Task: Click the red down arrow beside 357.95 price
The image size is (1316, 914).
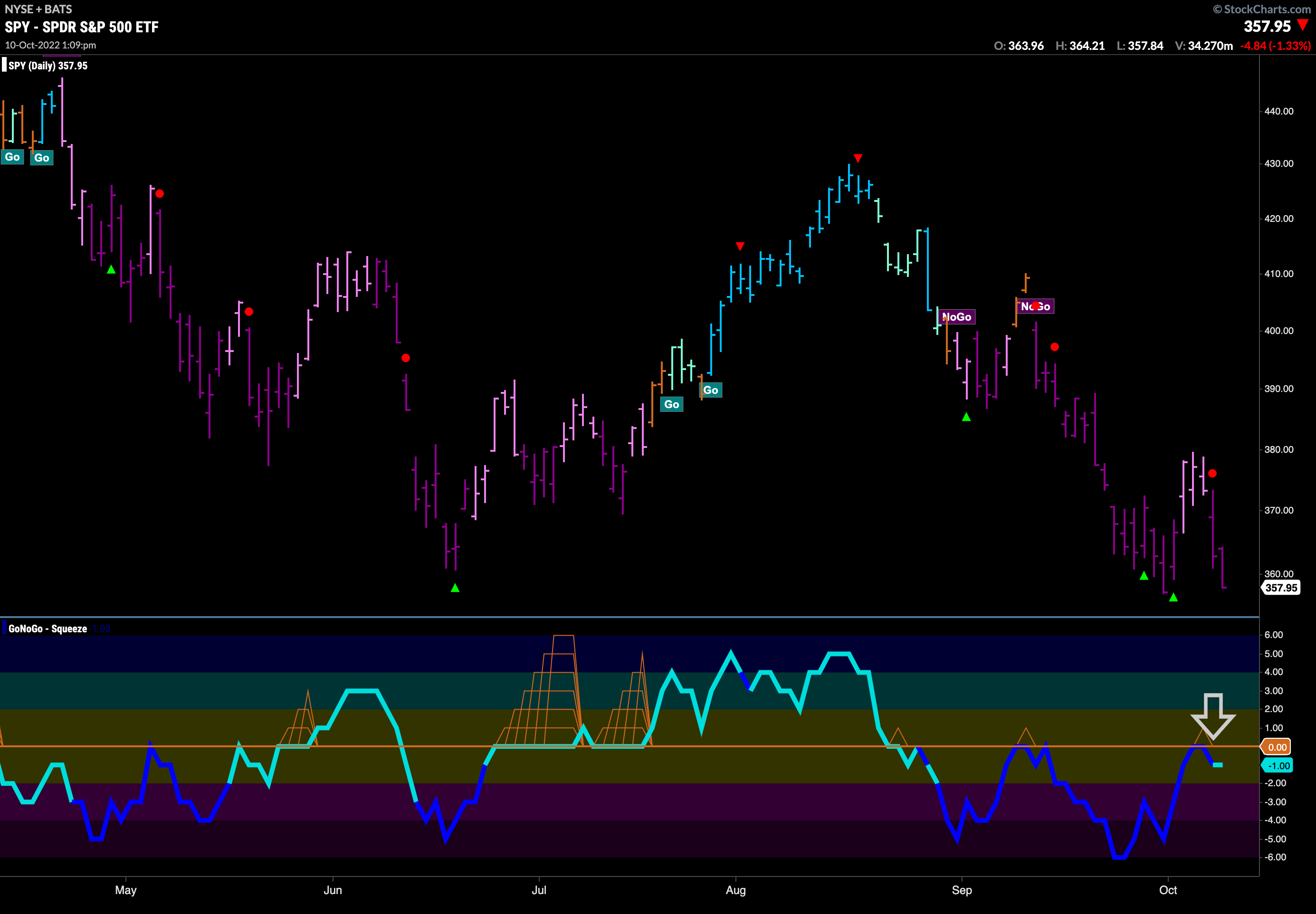Action: 1303,25
